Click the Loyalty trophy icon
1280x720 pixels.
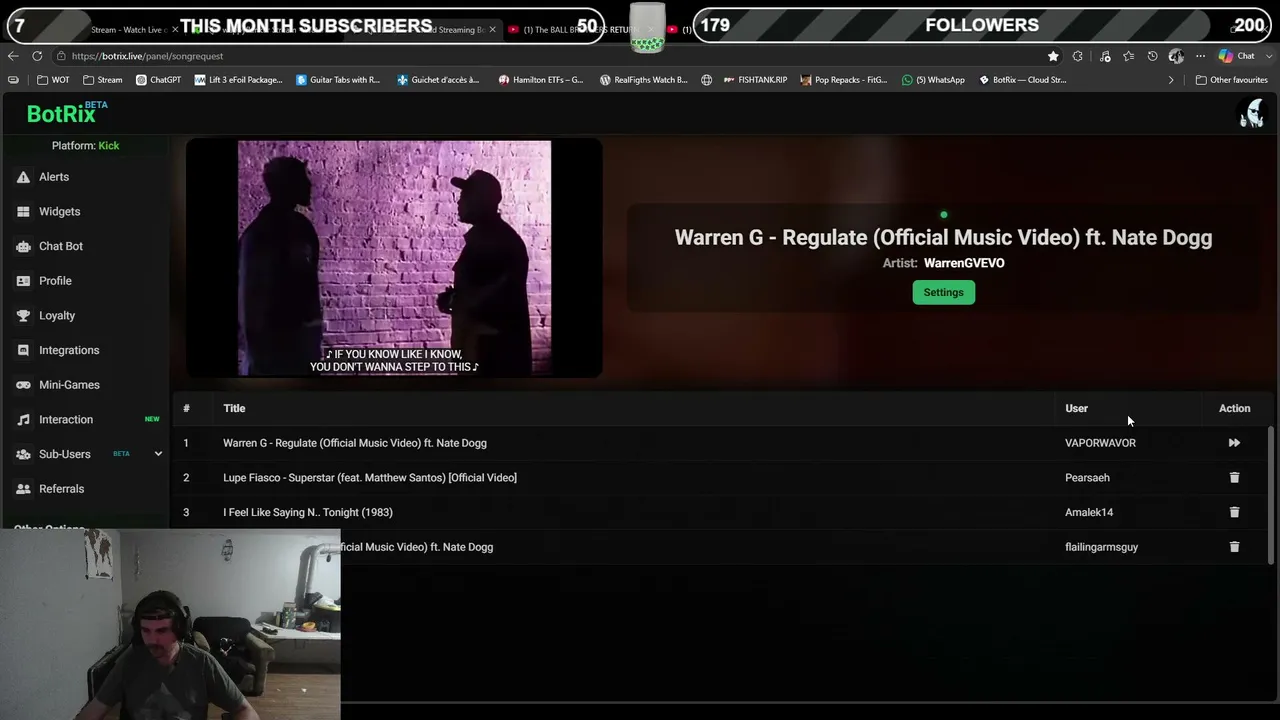(23, 316)
